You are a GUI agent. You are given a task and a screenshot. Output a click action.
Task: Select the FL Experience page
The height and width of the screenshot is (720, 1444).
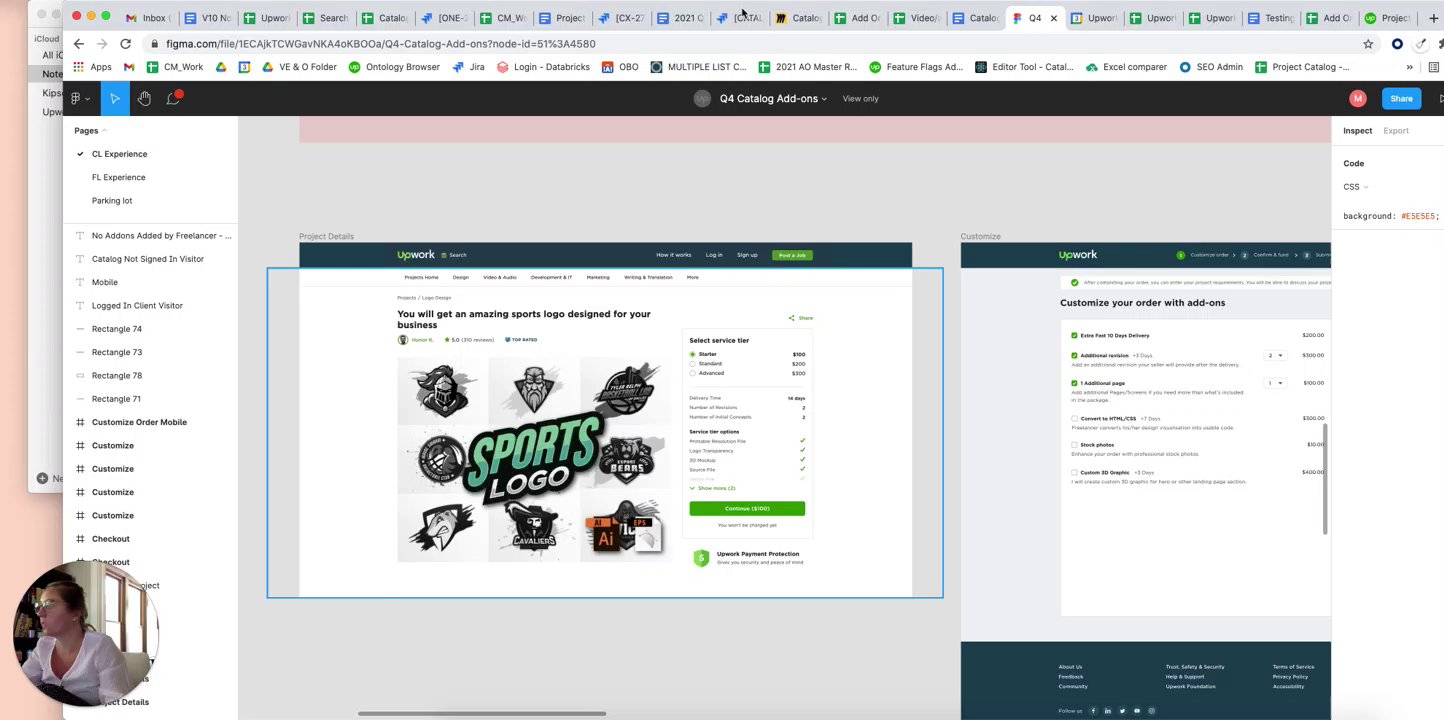tap(118, 177)
